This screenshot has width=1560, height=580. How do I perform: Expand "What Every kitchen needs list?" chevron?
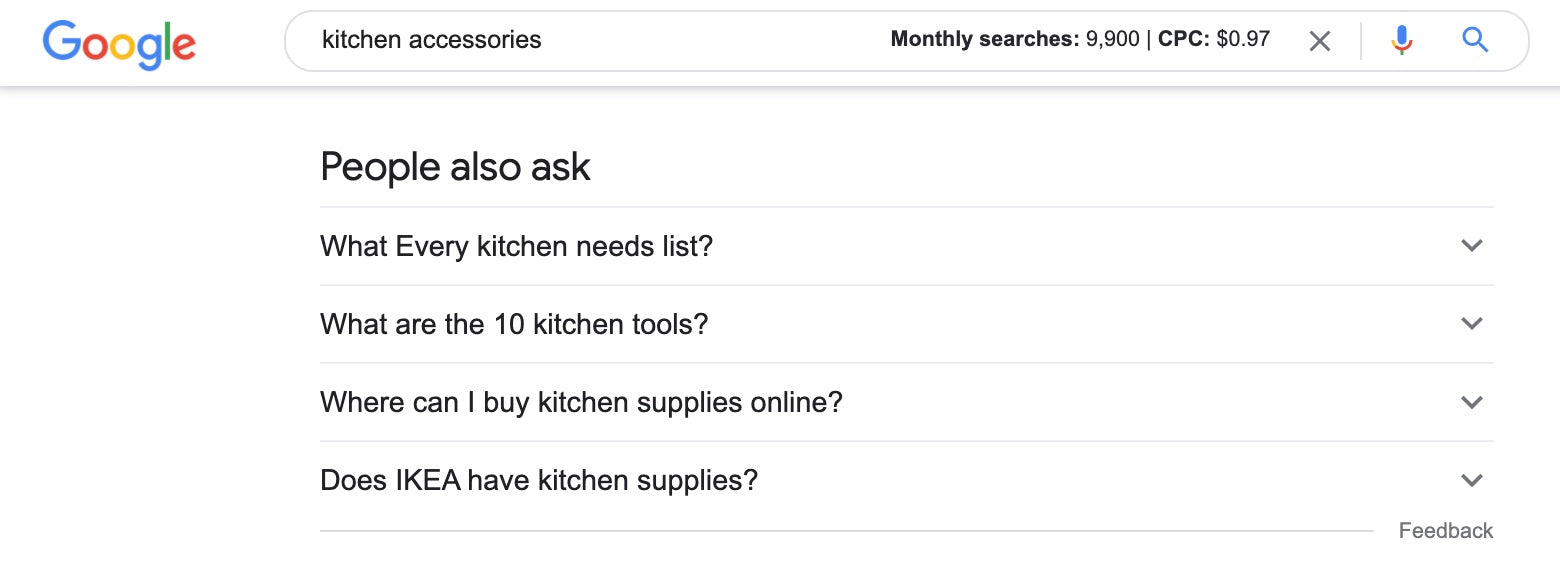pyautogui.click(x=1471, y=246)
